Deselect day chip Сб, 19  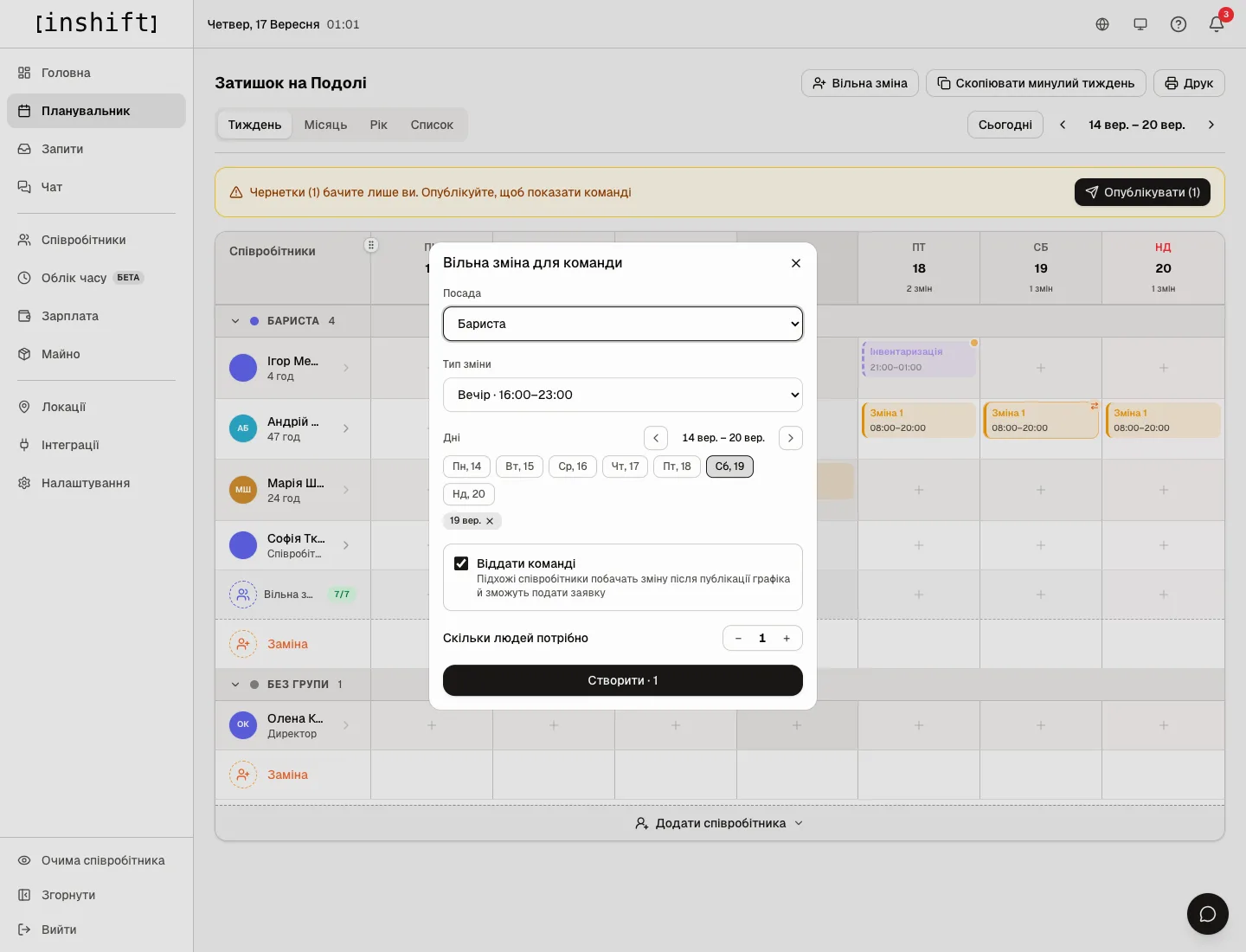730,466
